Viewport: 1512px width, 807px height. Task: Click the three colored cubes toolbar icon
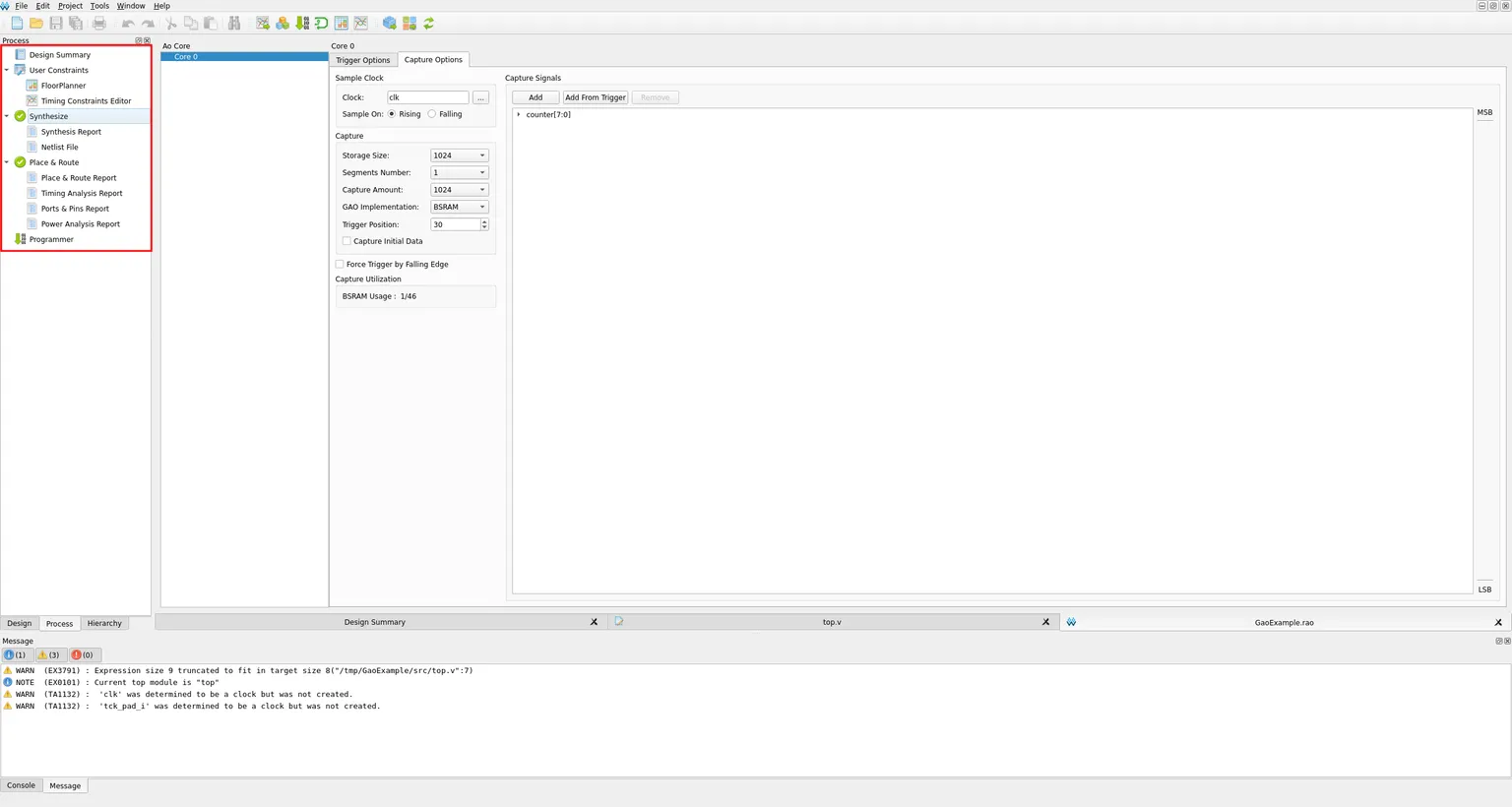click(x=283, y=23)
